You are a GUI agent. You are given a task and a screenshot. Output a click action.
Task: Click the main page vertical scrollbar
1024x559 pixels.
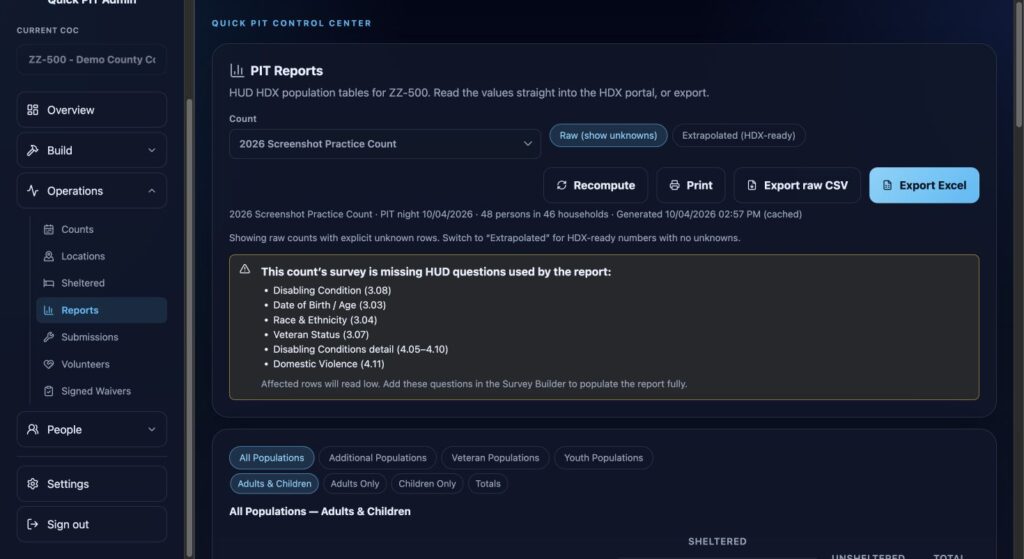[x=1019, y=64]
